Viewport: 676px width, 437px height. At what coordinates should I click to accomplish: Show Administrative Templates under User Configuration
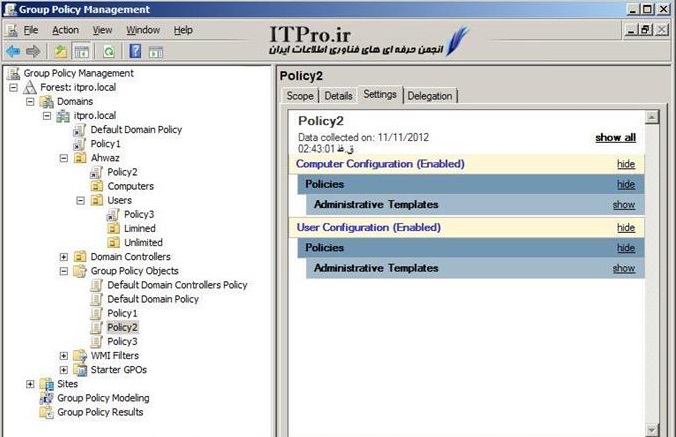pos(623,269)
